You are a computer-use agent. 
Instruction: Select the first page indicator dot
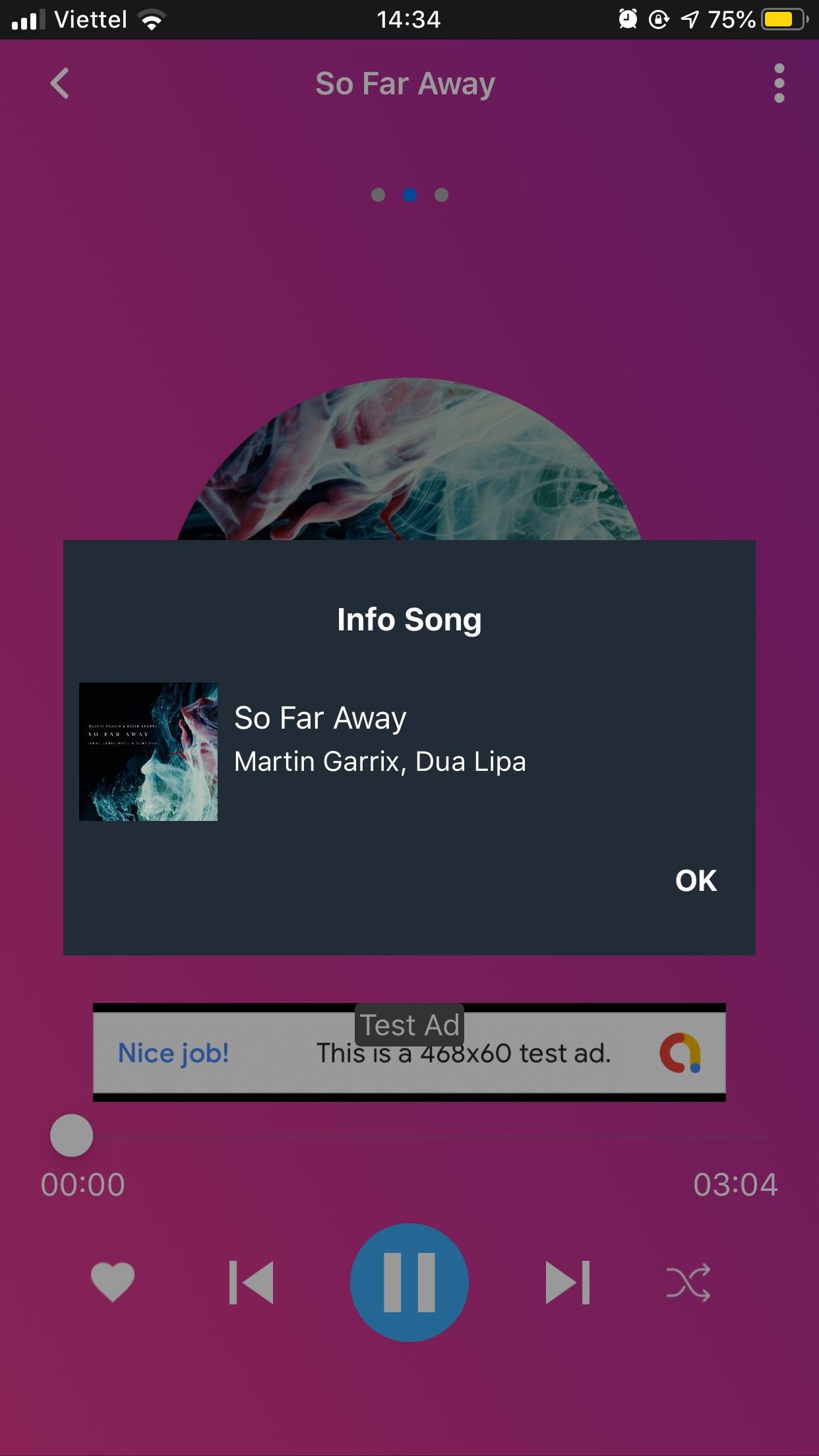(378, 195)
